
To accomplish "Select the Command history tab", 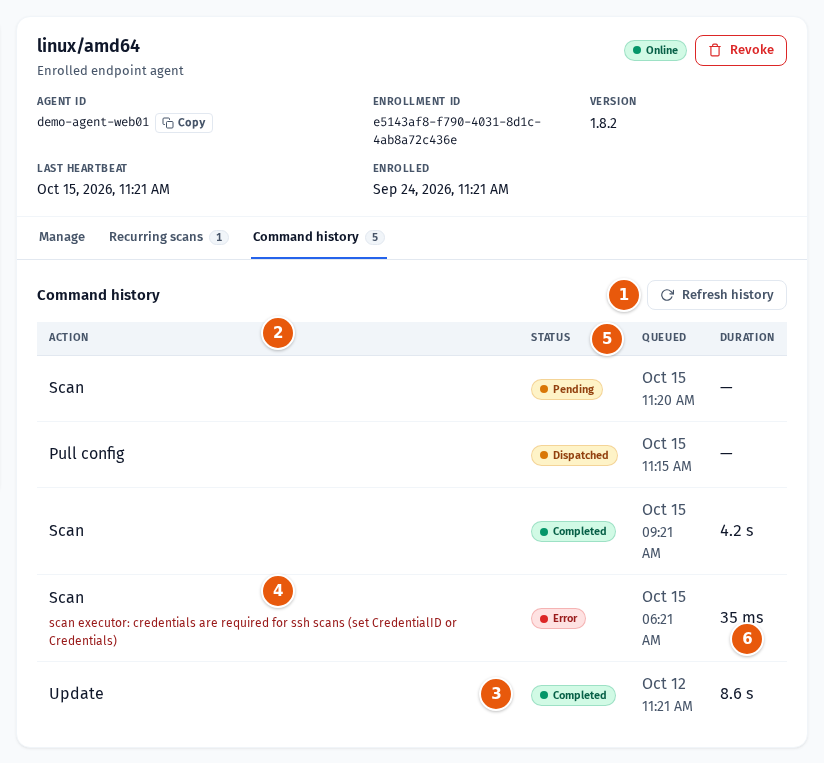I will tap(318, 237).
